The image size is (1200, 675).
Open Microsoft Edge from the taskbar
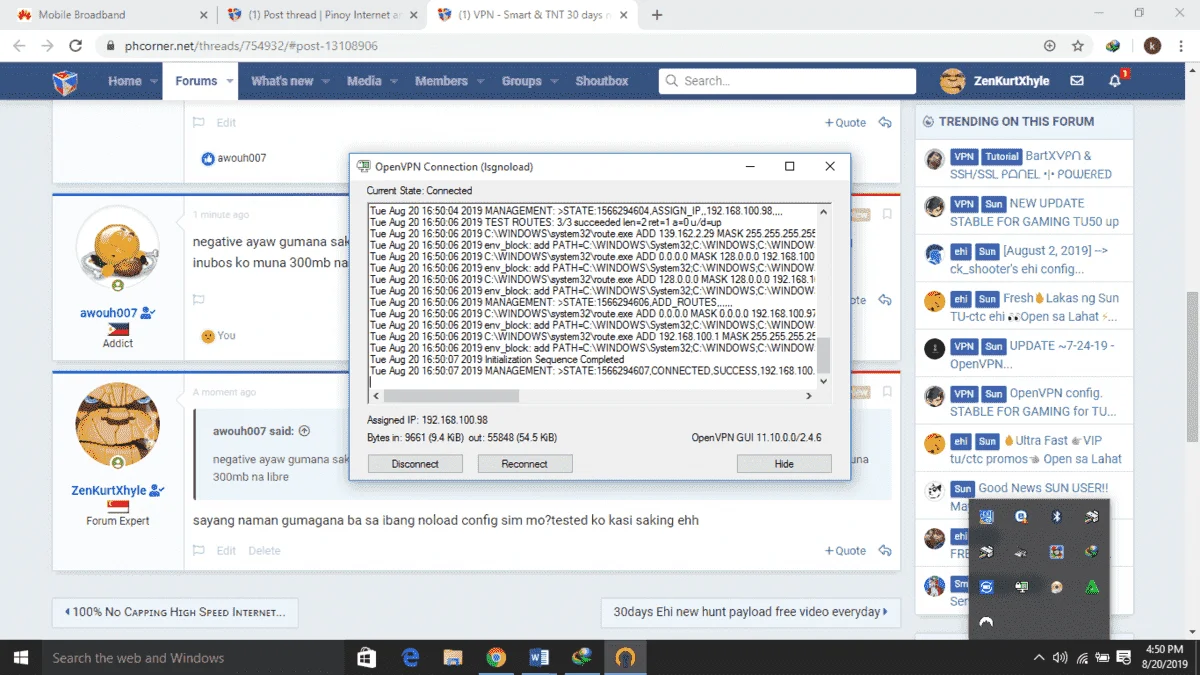click(410, 658)
